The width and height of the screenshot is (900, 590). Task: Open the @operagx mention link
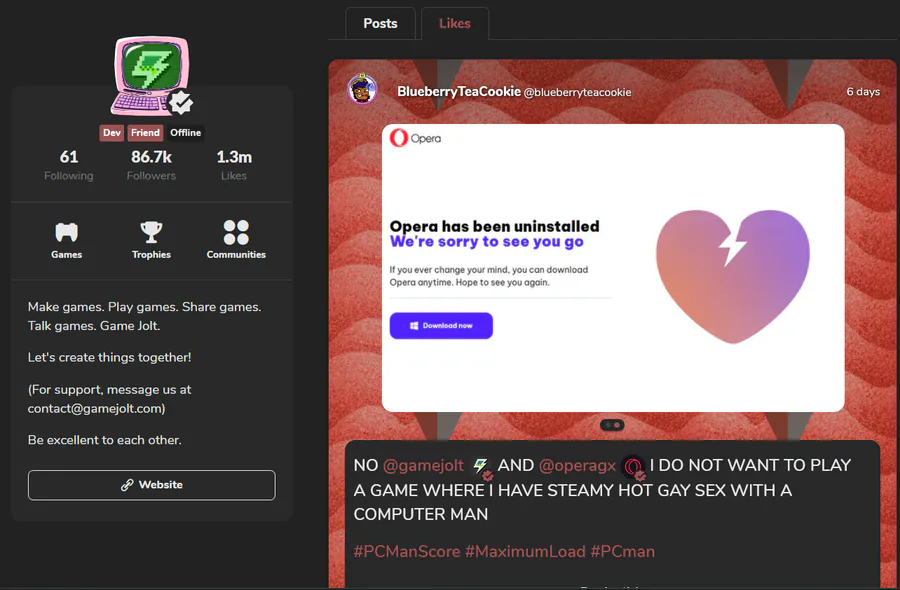(577, 465)
